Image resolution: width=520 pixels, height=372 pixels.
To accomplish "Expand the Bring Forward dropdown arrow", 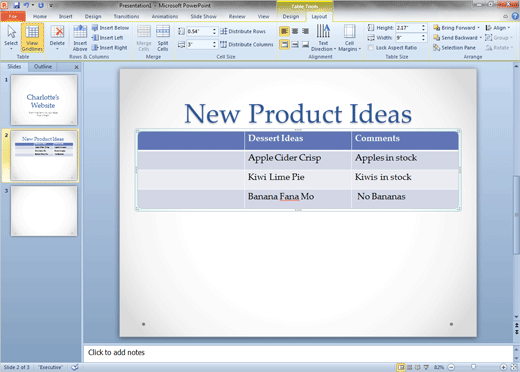I will pos(479,28).
